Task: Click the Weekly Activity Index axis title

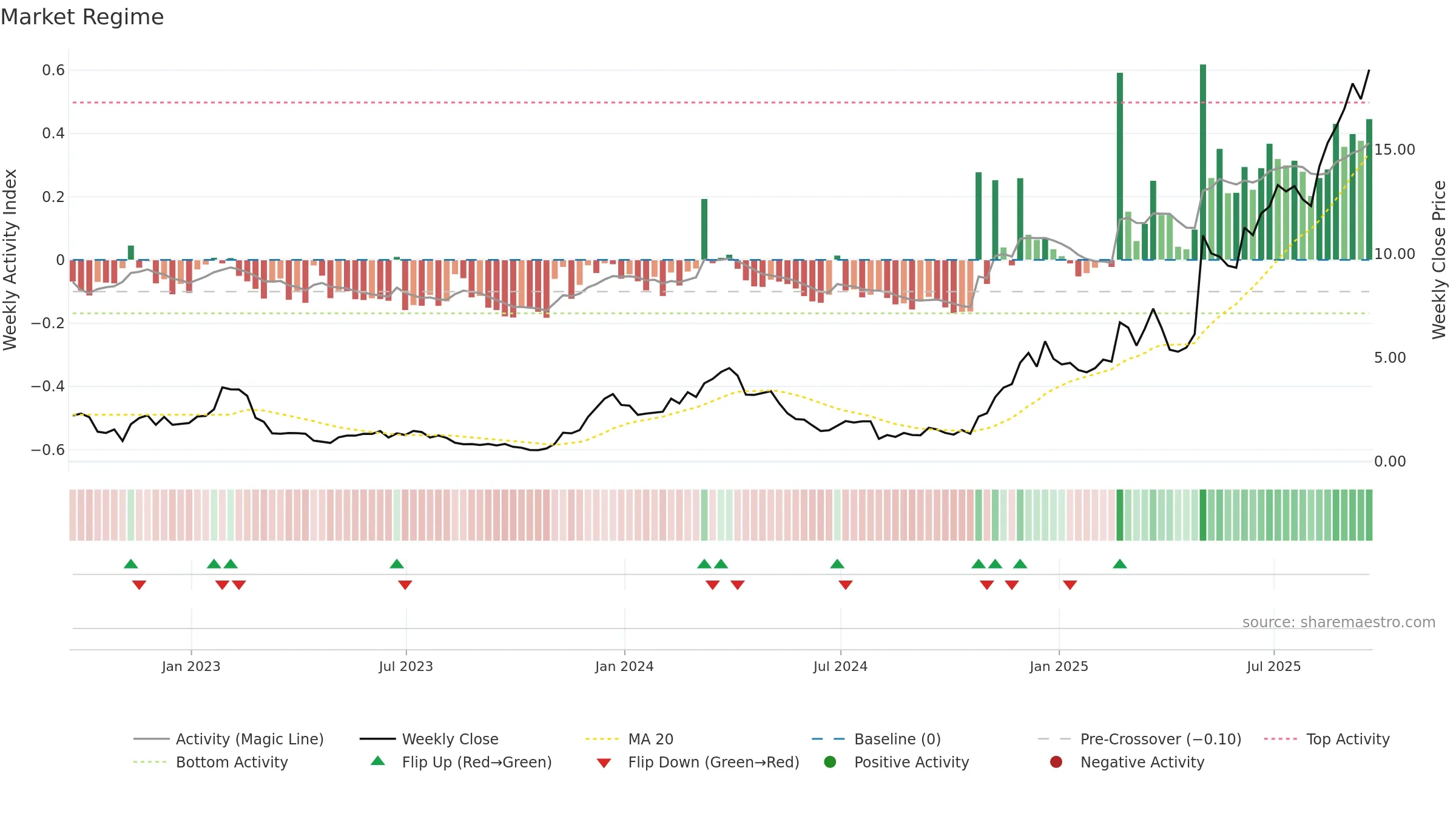Action: [10, 259]
